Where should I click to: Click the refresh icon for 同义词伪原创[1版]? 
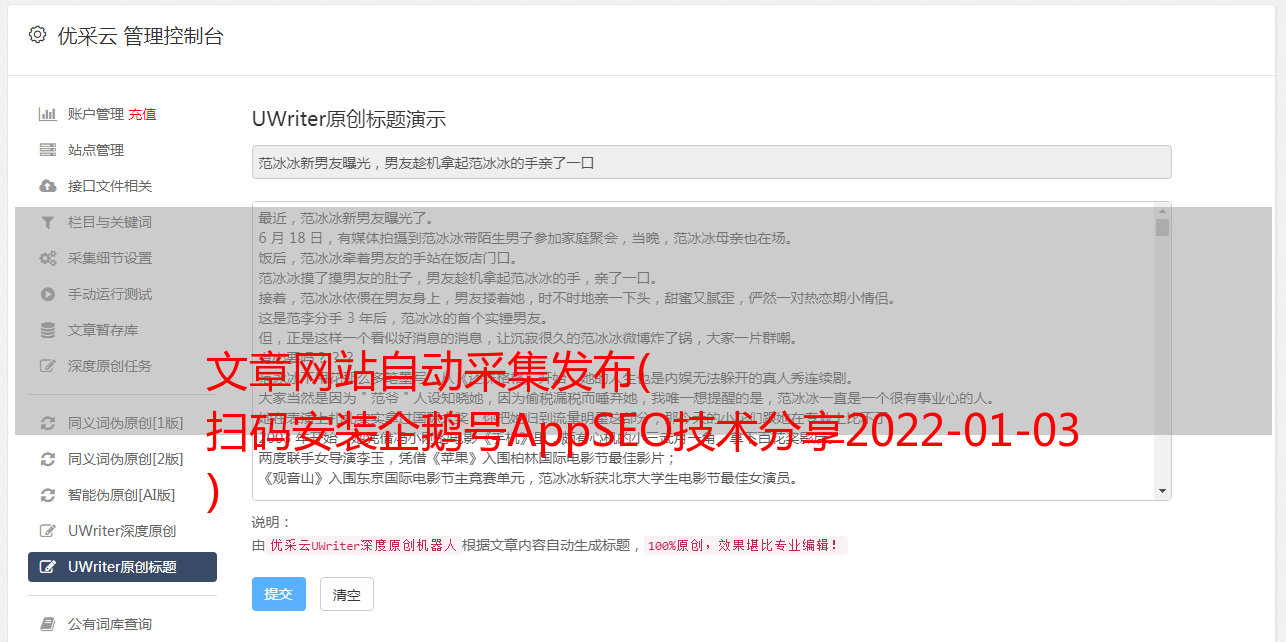click(47, 423)
